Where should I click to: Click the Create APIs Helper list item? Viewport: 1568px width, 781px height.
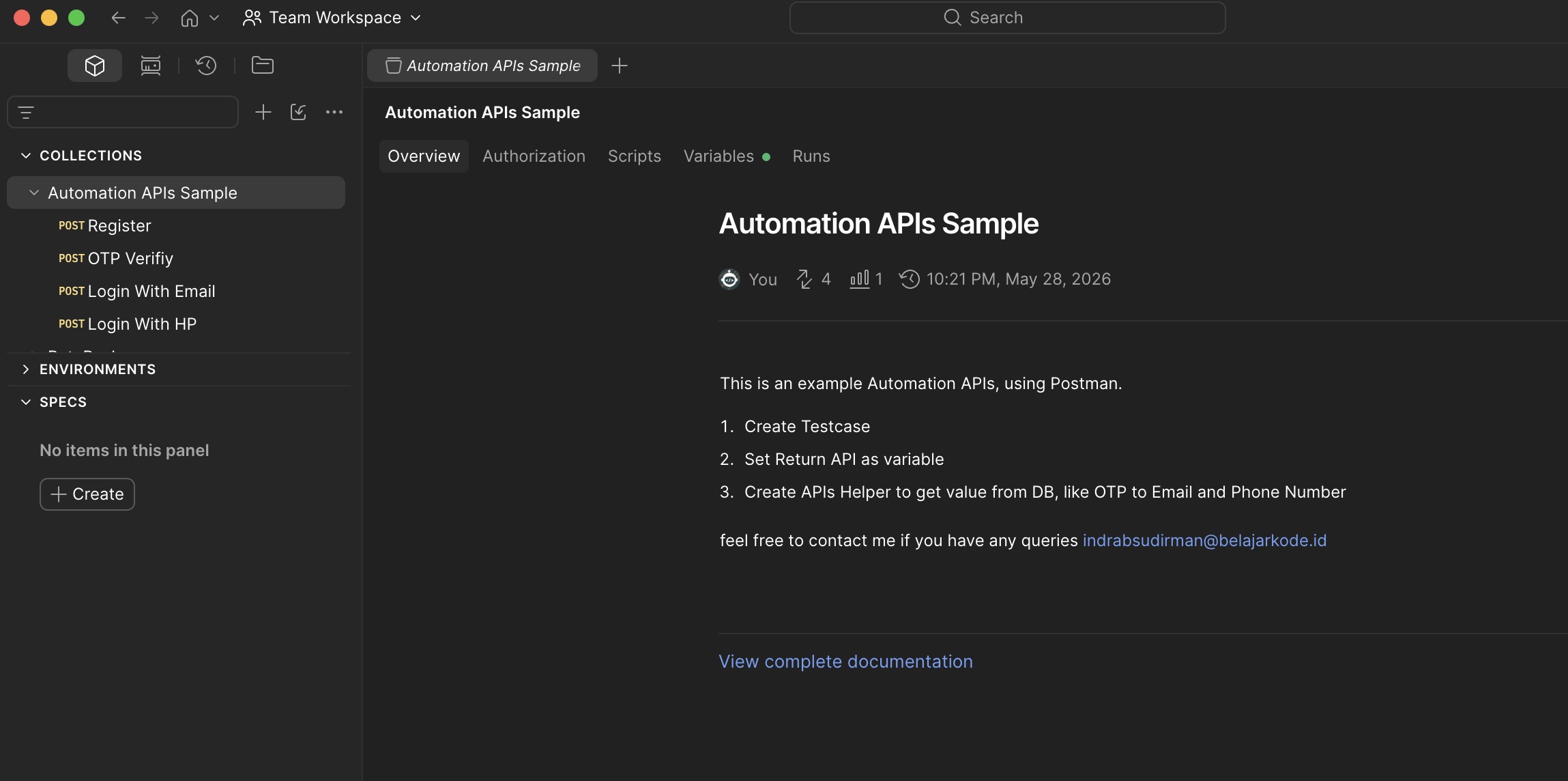pyautogui.click(x=1045, y=492)
